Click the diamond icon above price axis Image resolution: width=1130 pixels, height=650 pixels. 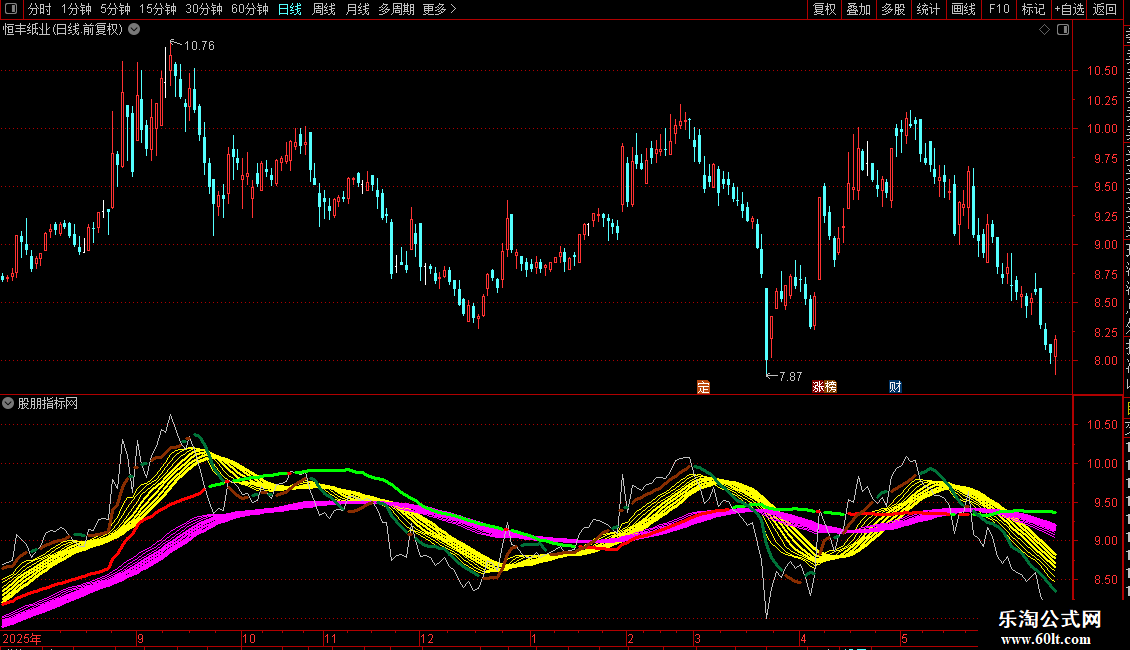[1044, 30]
